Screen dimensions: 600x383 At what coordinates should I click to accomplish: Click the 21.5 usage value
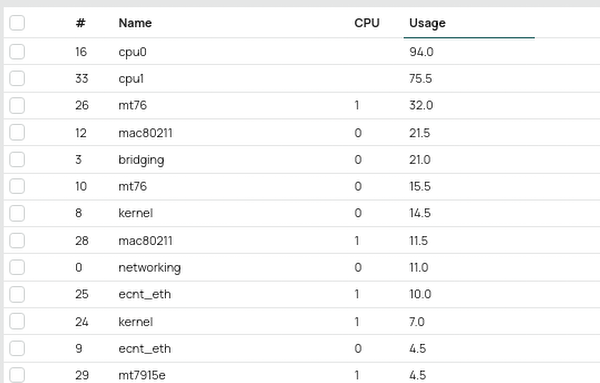coord(419,133)
